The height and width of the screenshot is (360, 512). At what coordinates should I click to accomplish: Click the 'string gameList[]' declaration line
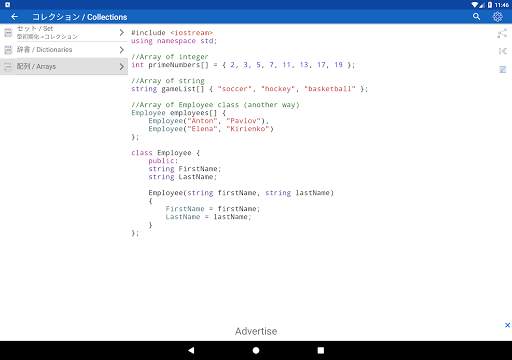249,89
